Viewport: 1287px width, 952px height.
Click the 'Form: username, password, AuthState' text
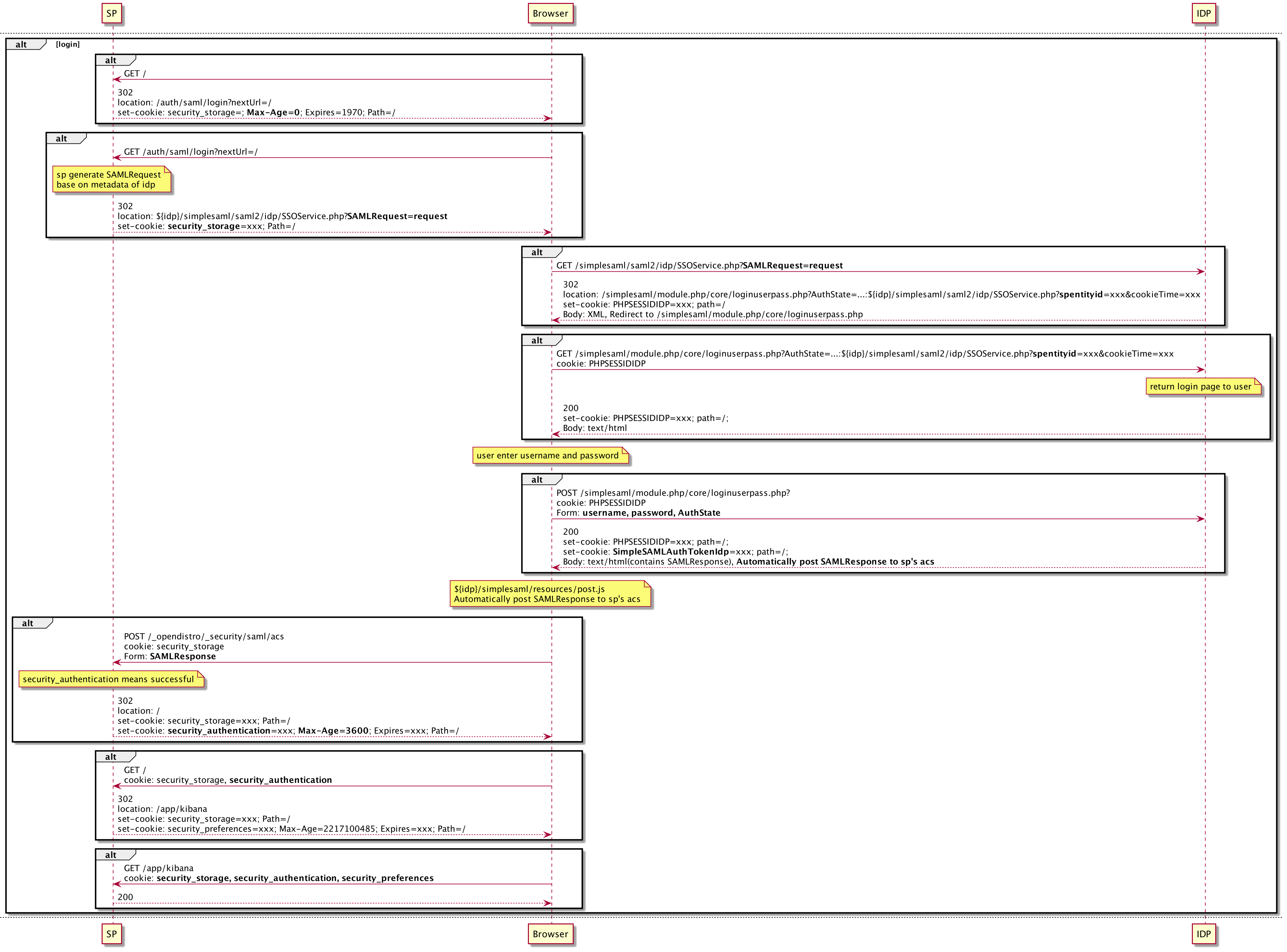[638, 512]
